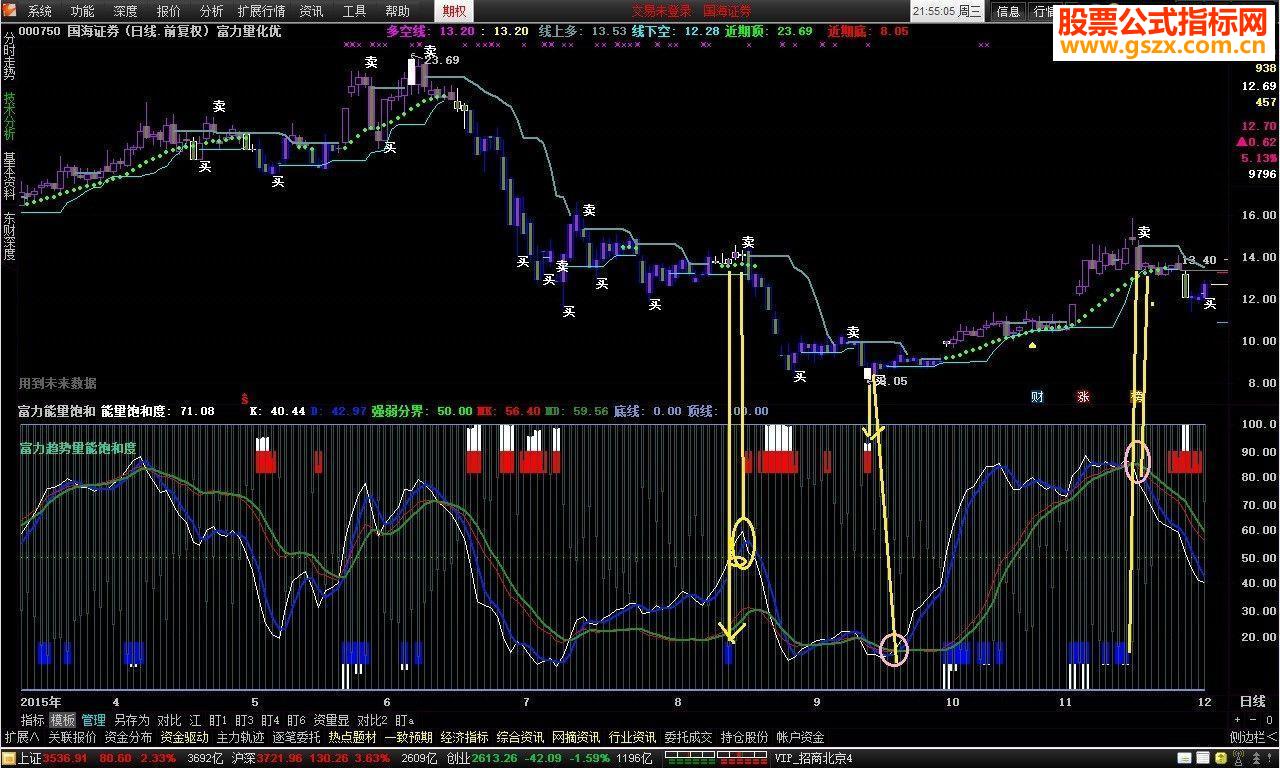Select the 期权 tab in top bar

[x=454, y=11]
